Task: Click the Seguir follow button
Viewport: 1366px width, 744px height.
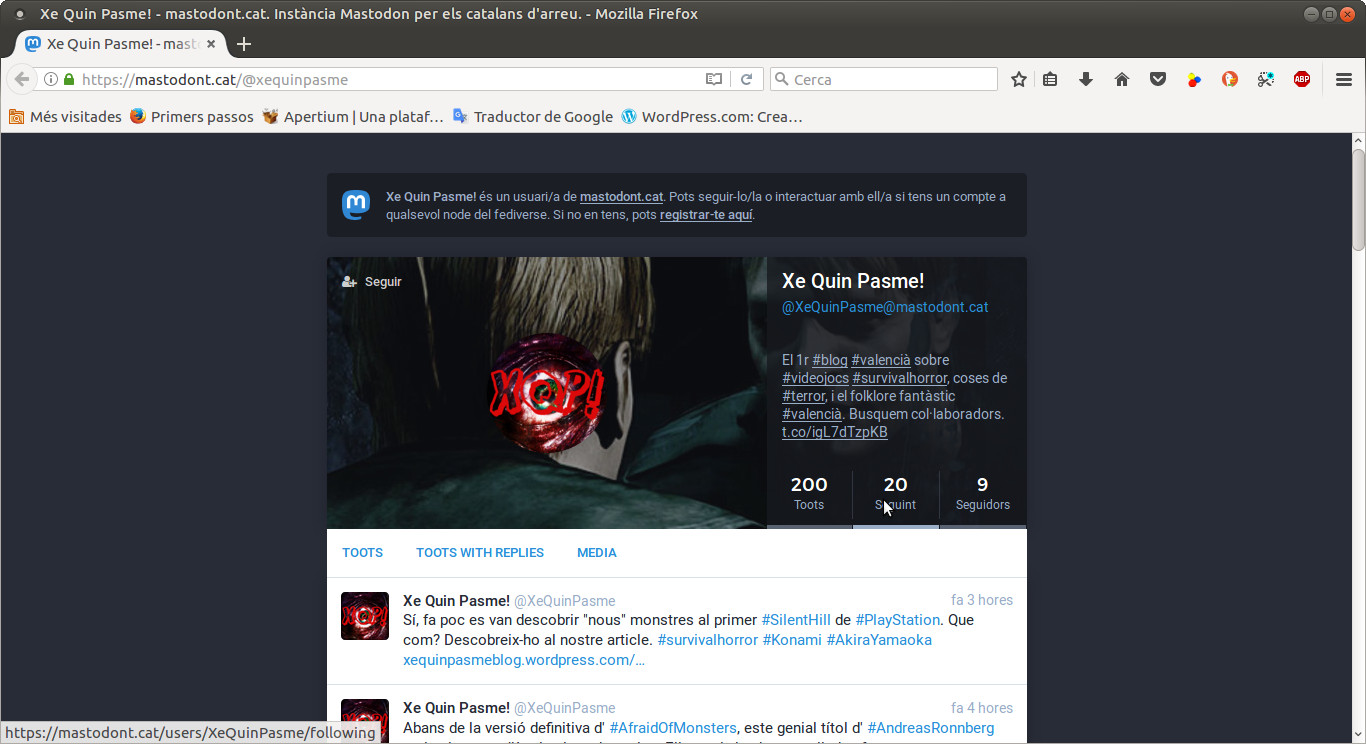Action: pos(372,282)
